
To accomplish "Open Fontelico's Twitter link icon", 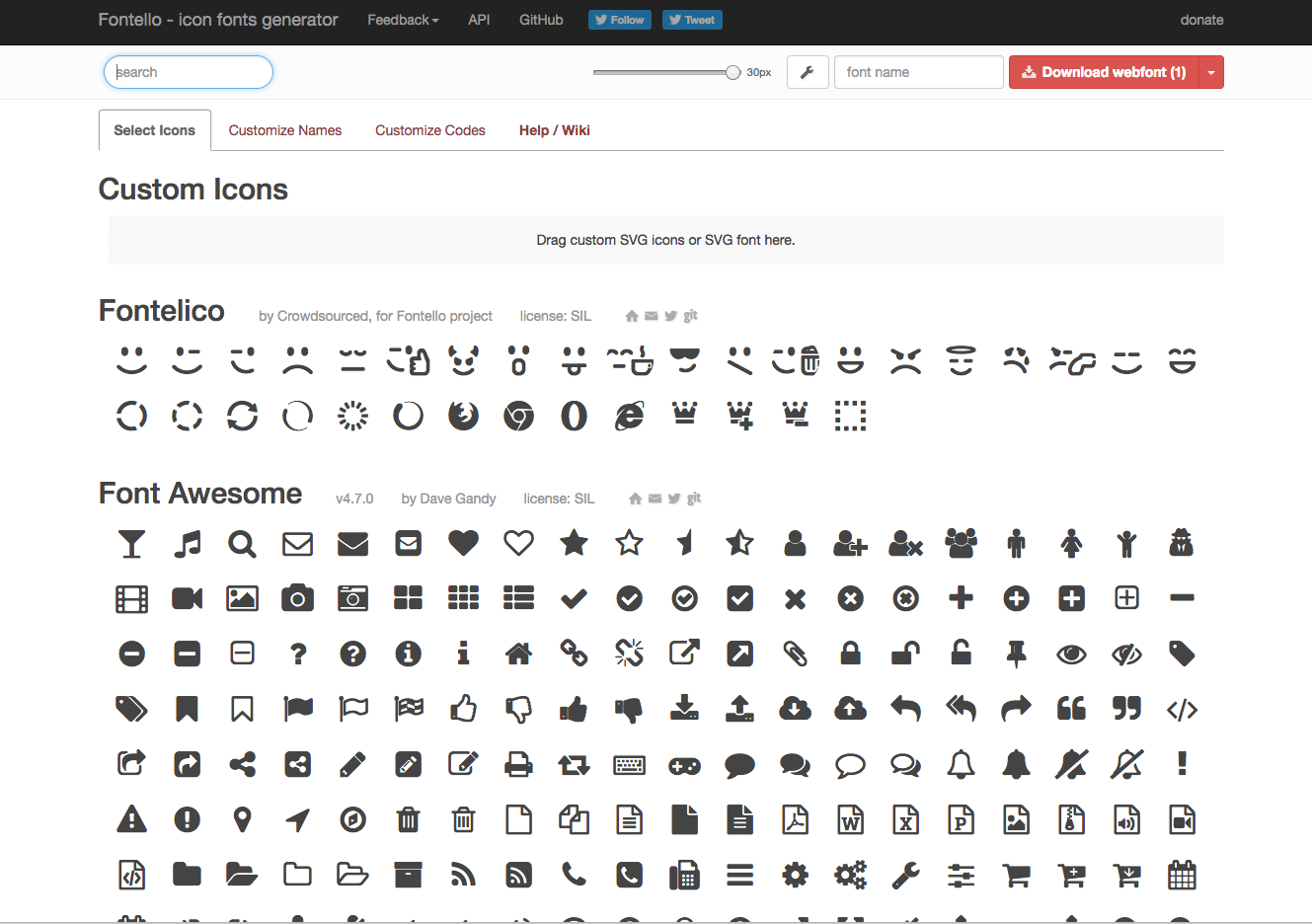I will click(670, 316).
